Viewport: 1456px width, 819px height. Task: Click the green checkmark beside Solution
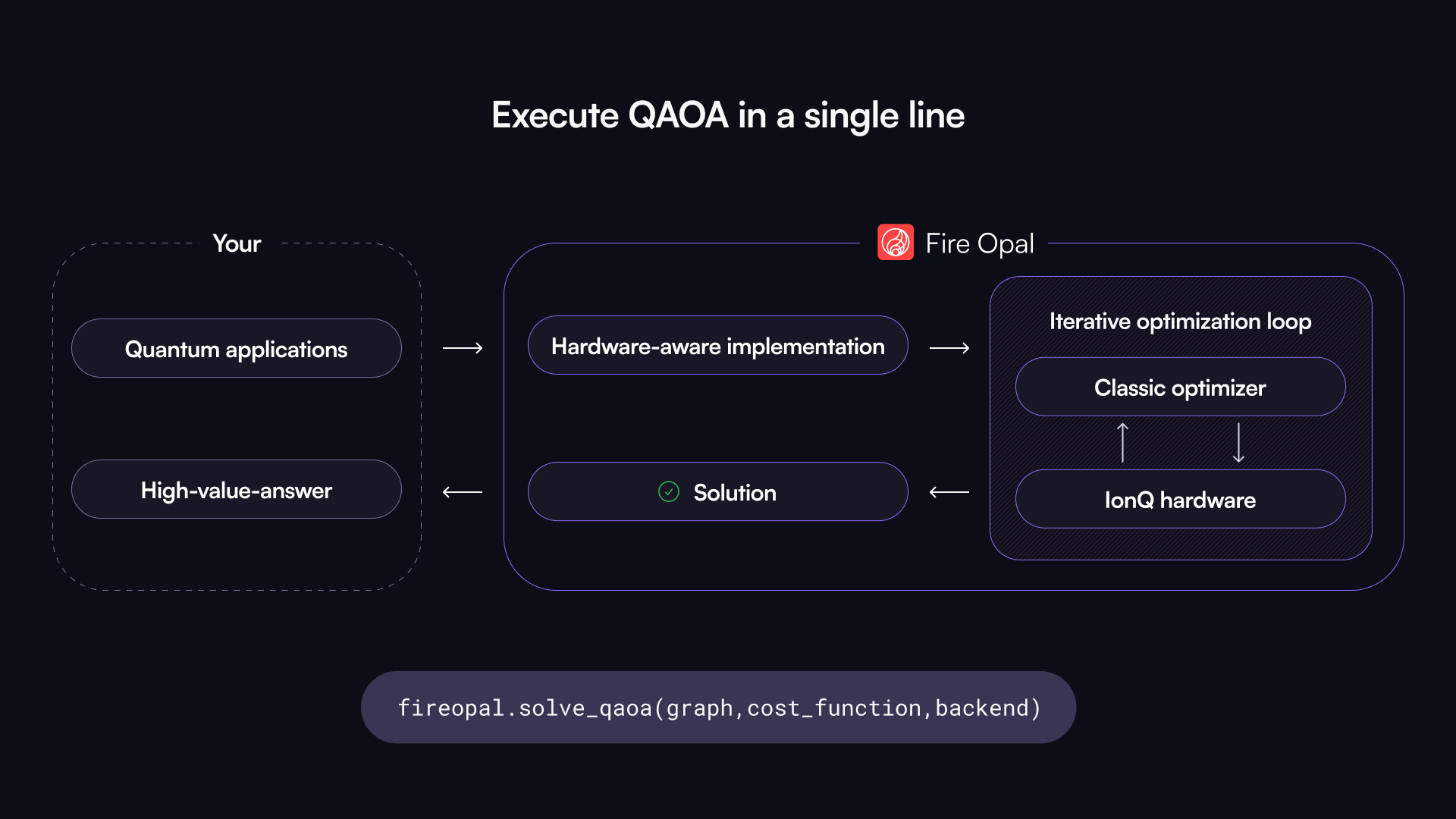(669, 492)
